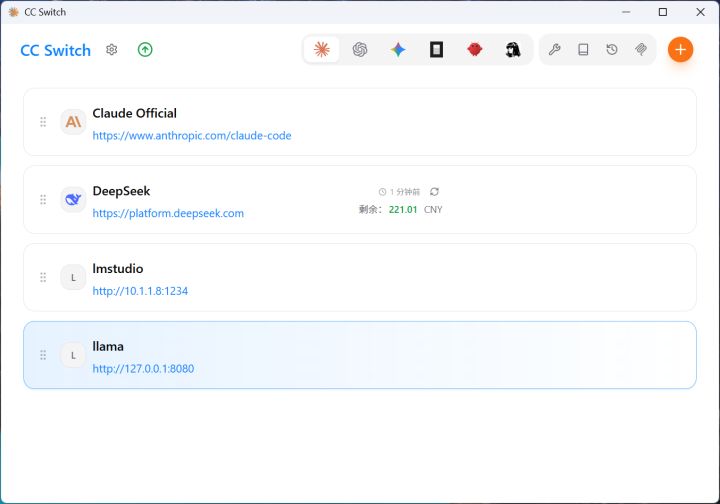Screen dimensions: 720x504
Task: Grab the drag handle of Claude Official
Action: point(43,122)
